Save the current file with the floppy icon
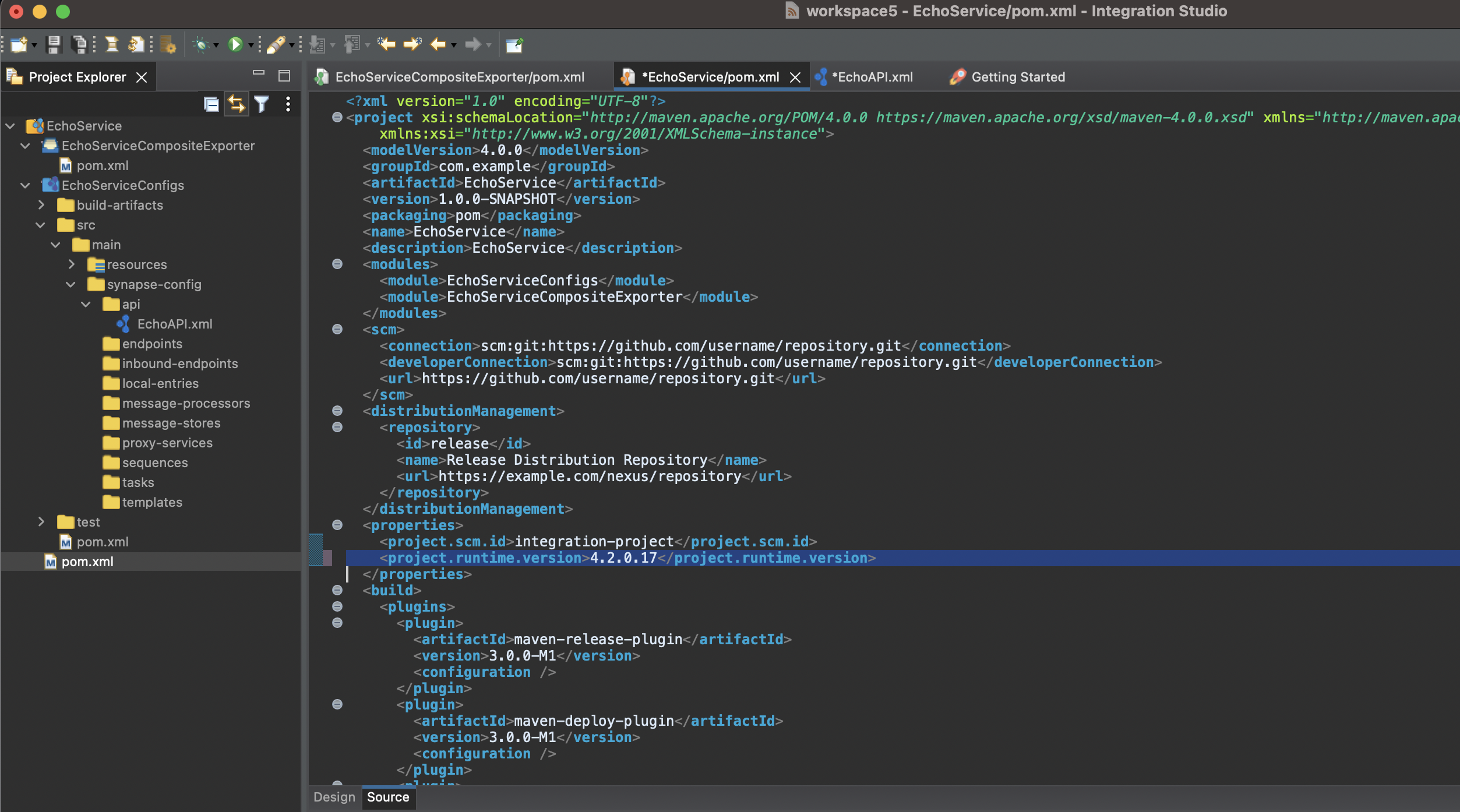Screen dimensions: 1460x812 [54, 44]
